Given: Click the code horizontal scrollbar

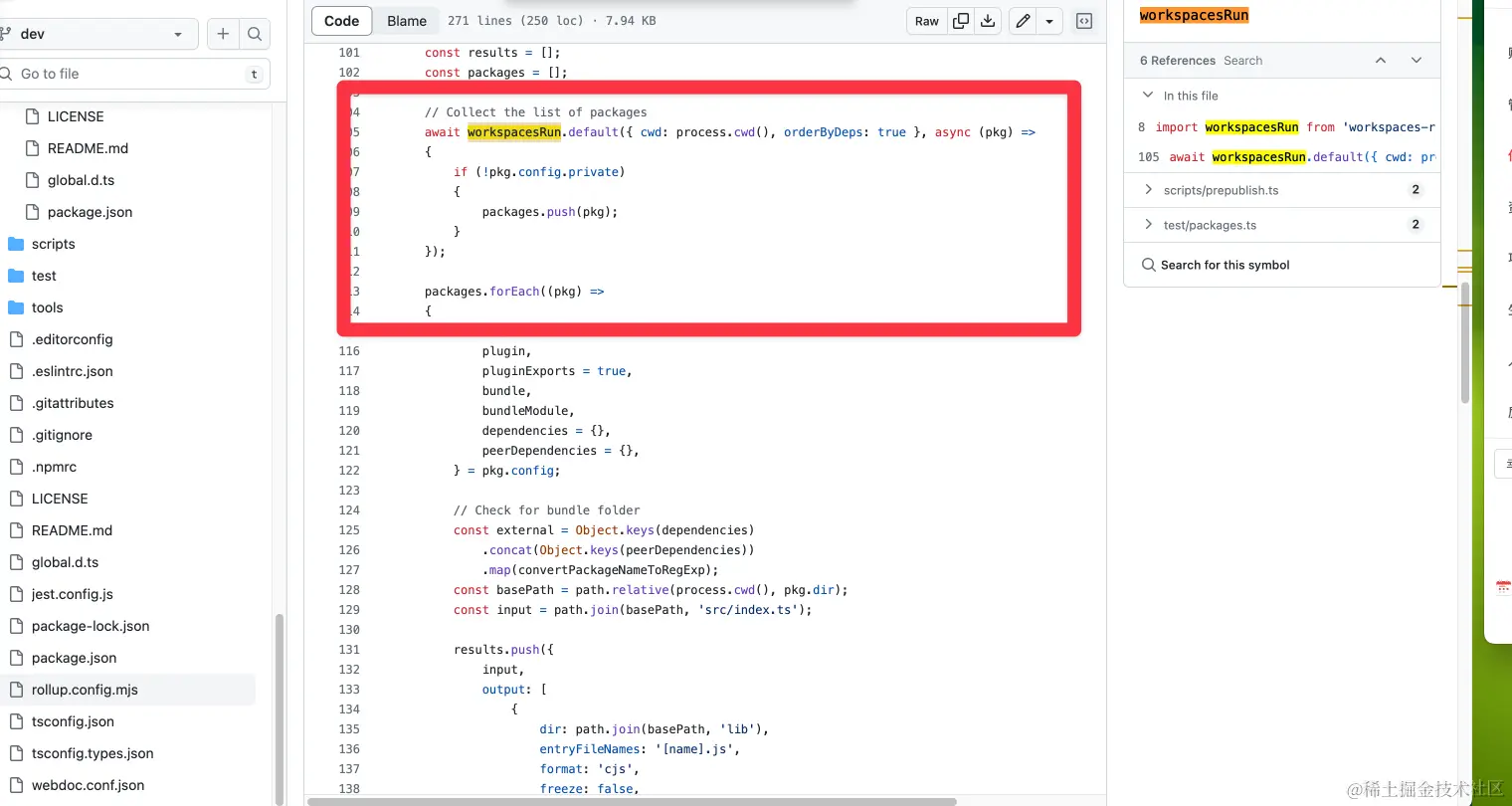Looking at the screenshot, I should [x=632, y=801].
